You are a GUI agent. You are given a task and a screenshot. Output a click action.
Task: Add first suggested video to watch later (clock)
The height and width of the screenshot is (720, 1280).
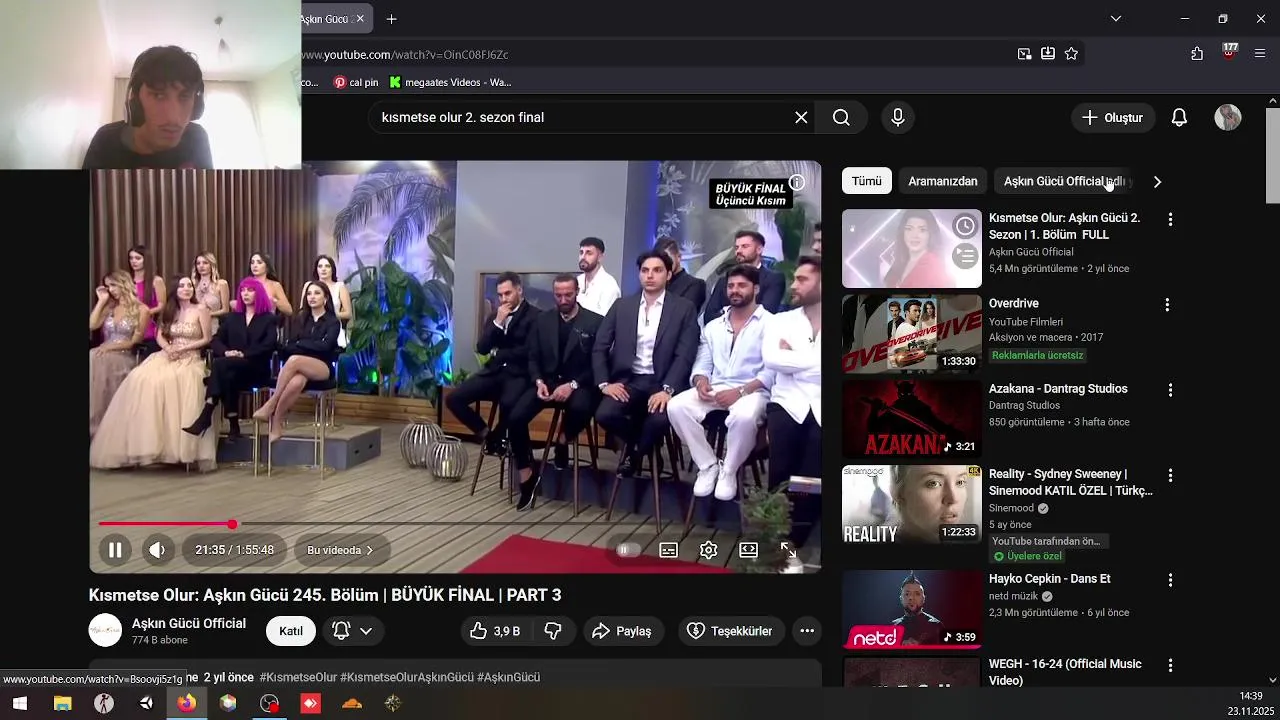pos(965,226)
